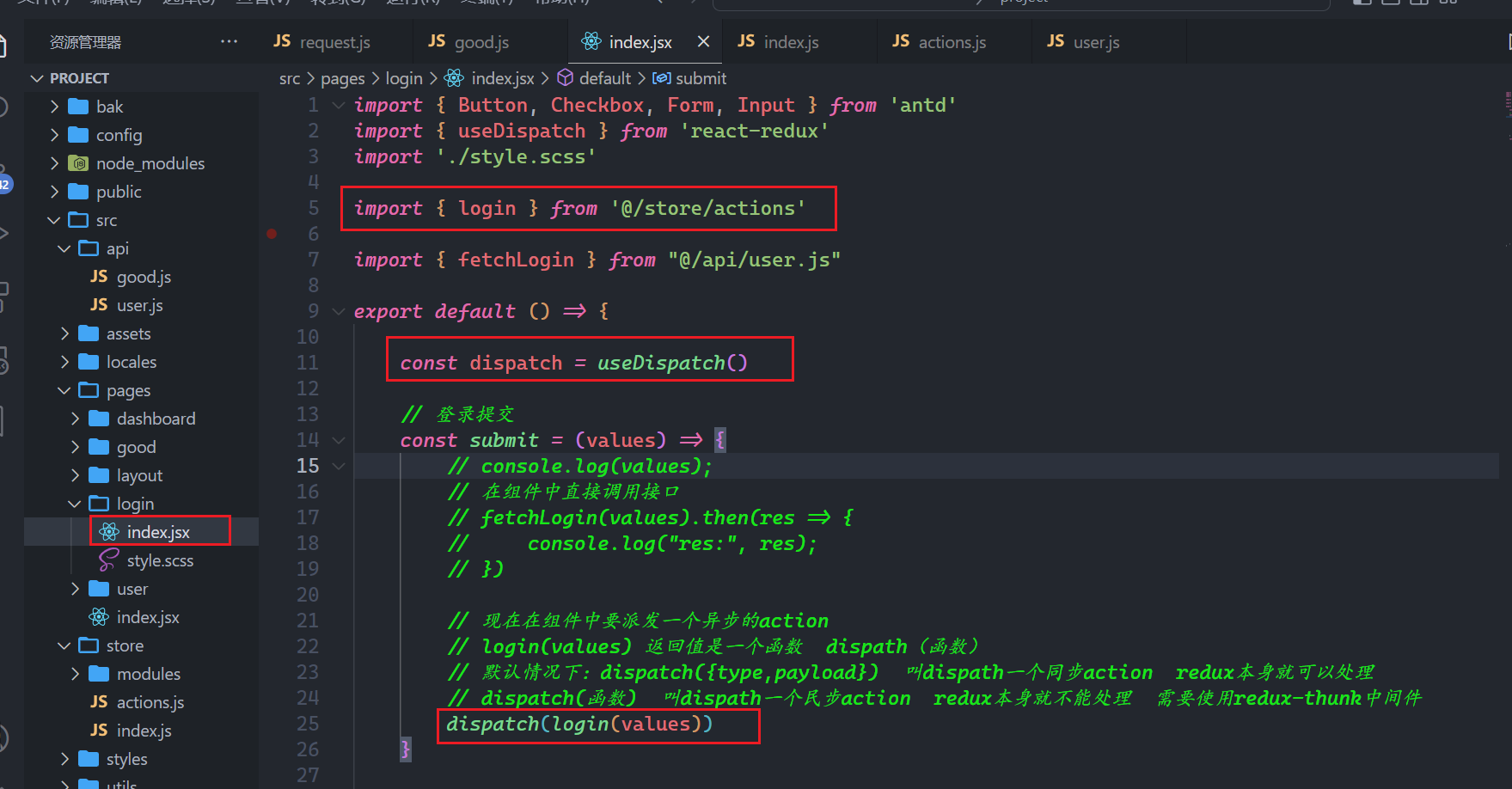This screenshot has height=789, width=1512.
Task: Place cursor on 'dispatch(login(values))' line
Action: [x=579, y=724]
